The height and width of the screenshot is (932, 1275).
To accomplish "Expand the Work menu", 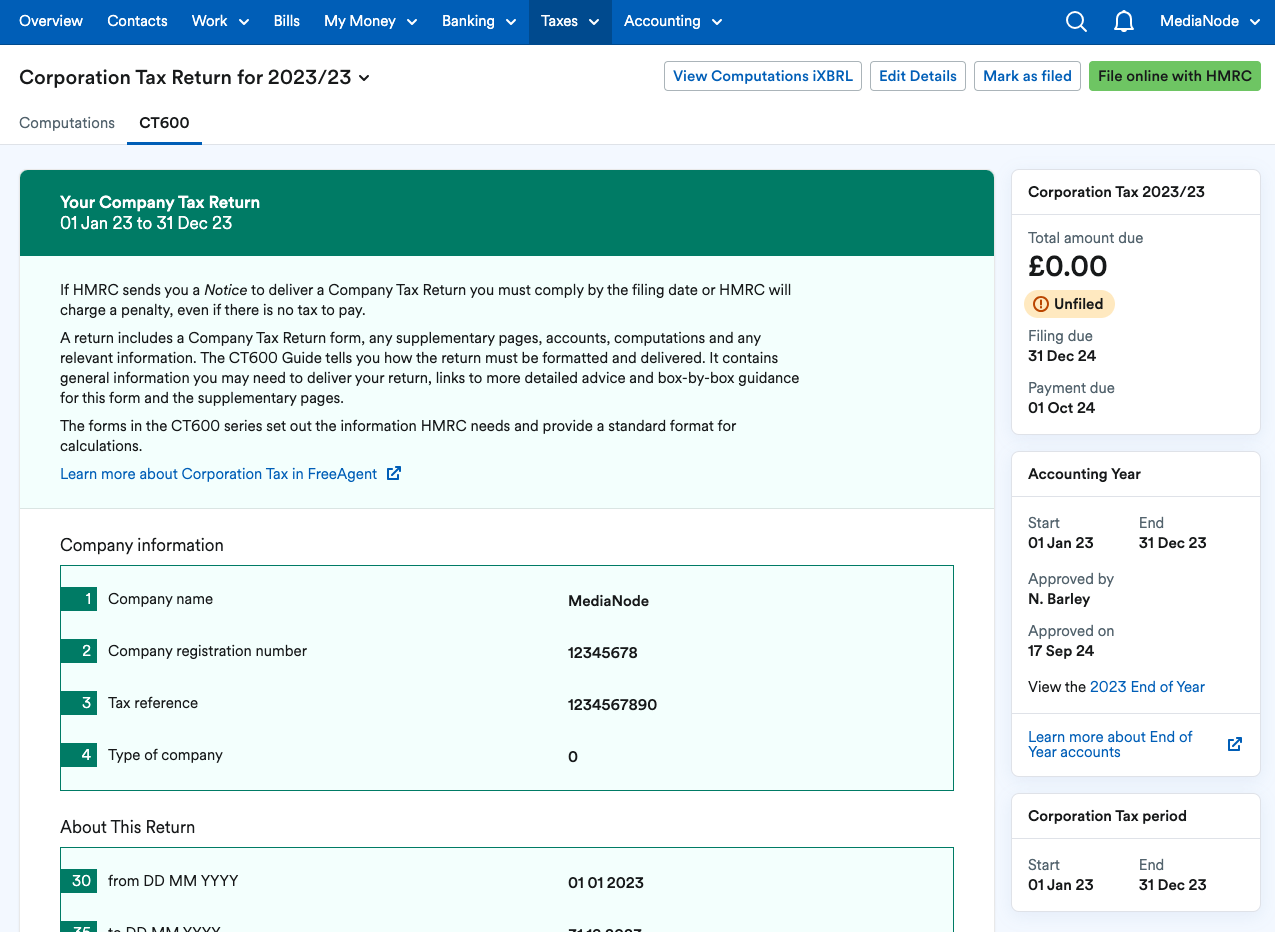I will click(x=220, y=21).
